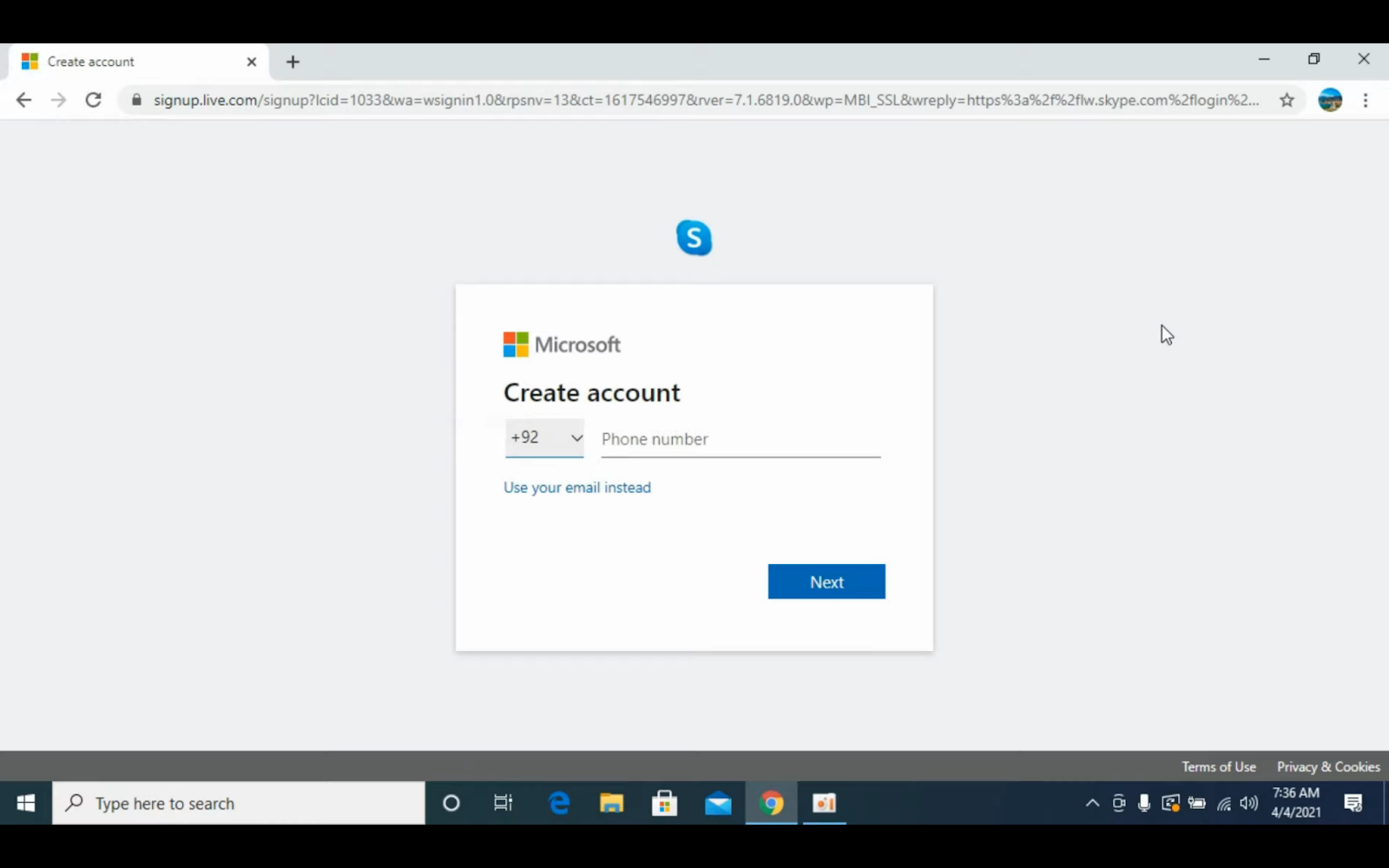
Task: Click the taskbar search box
Action: tap(239, 803)
